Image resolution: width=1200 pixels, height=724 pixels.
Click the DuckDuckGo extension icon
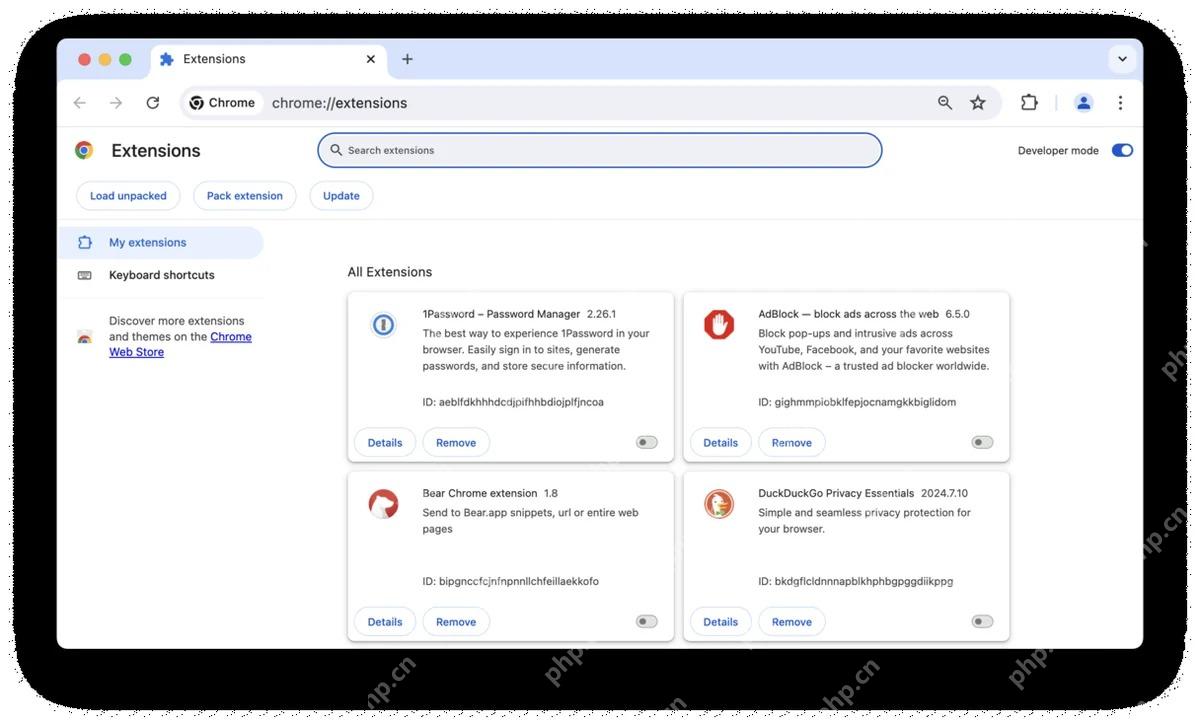(719, 504)
